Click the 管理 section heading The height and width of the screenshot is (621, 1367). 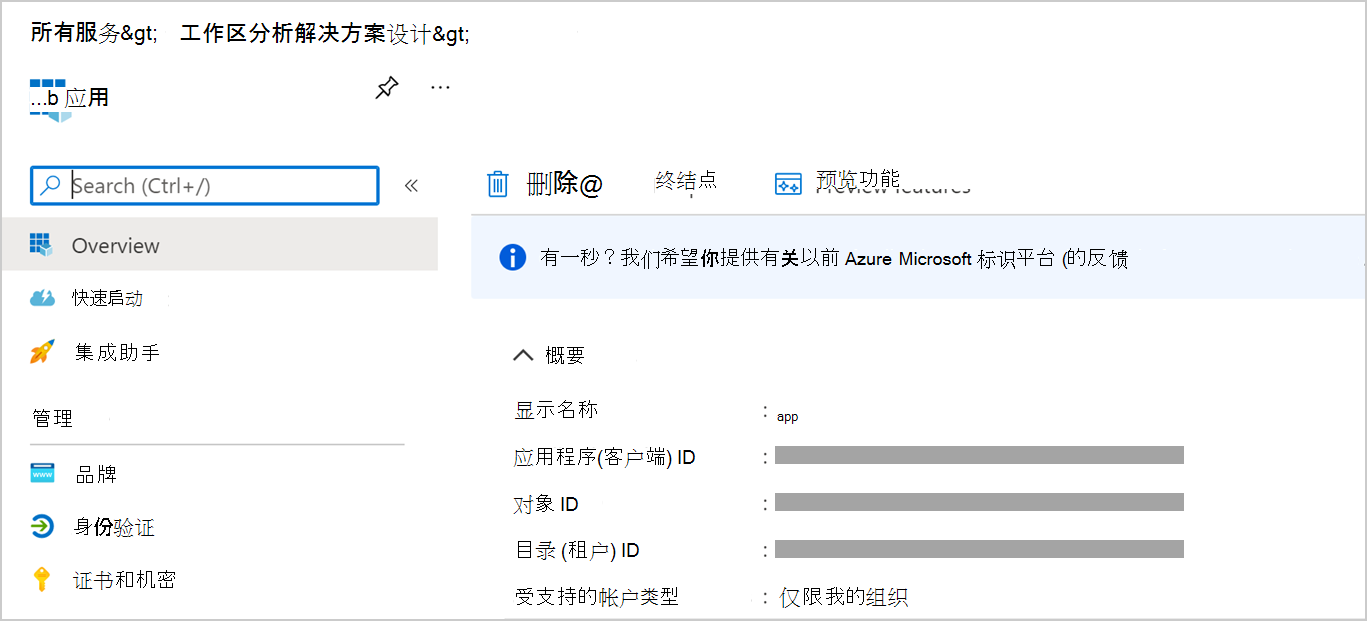[52, 418]
